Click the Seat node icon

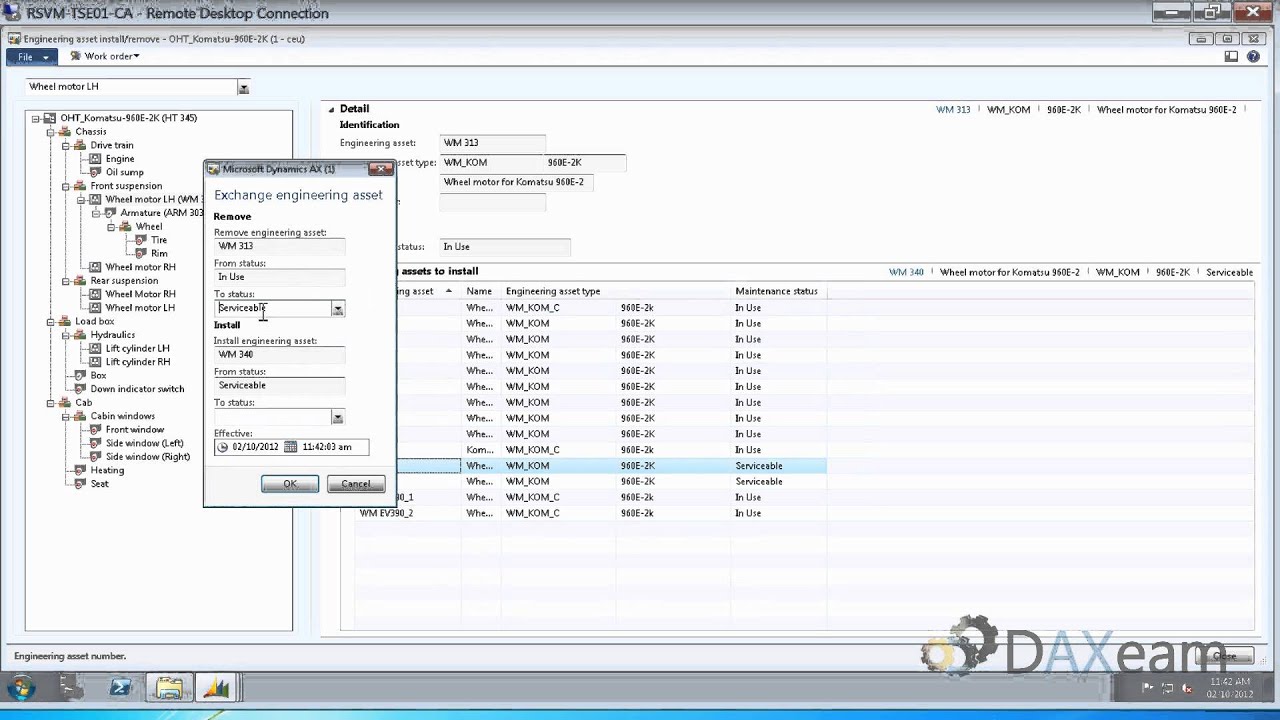pos(81,484)
